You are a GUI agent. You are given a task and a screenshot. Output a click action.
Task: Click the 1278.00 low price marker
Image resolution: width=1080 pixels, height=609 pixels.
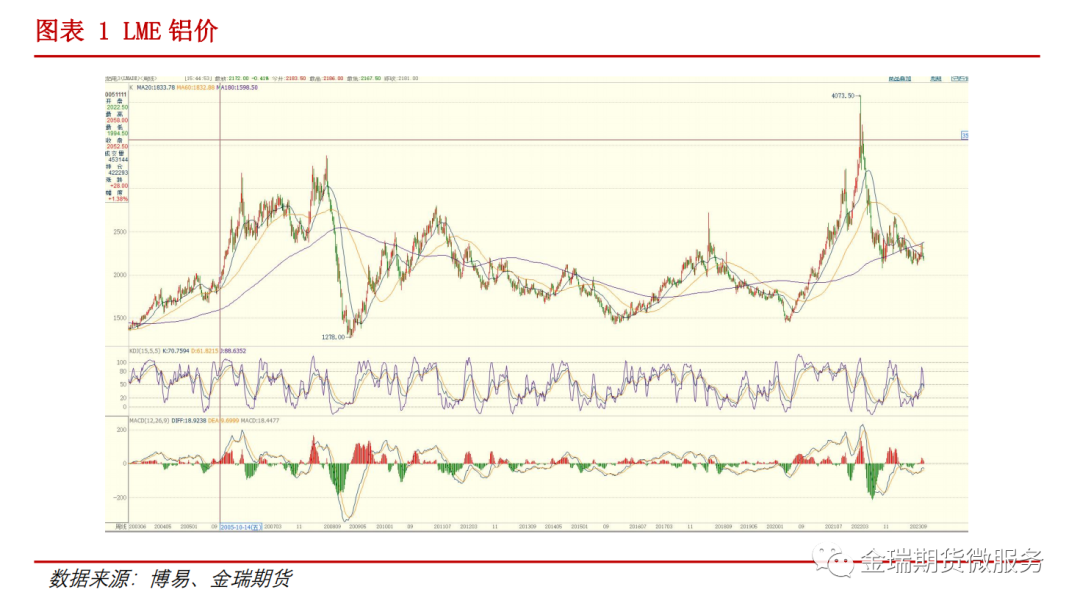pos(333,337)
